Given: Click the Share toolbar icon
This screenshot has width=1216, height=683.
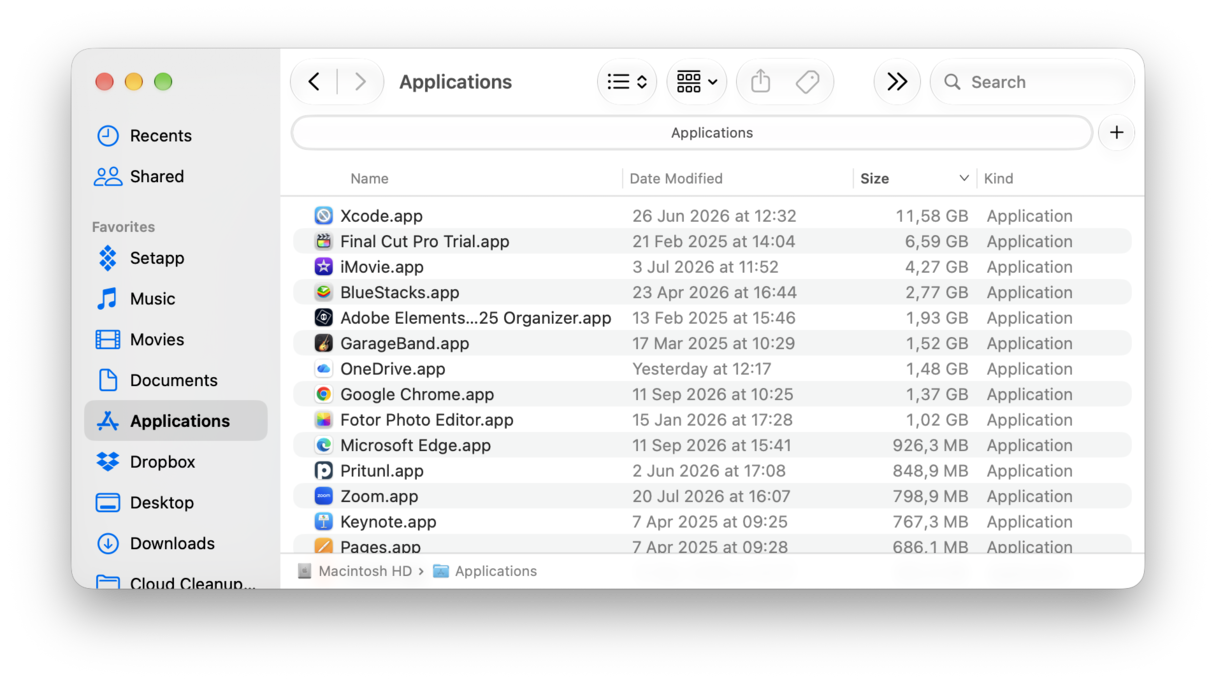Looking at the screenshot, I should [x=761, y=82].
